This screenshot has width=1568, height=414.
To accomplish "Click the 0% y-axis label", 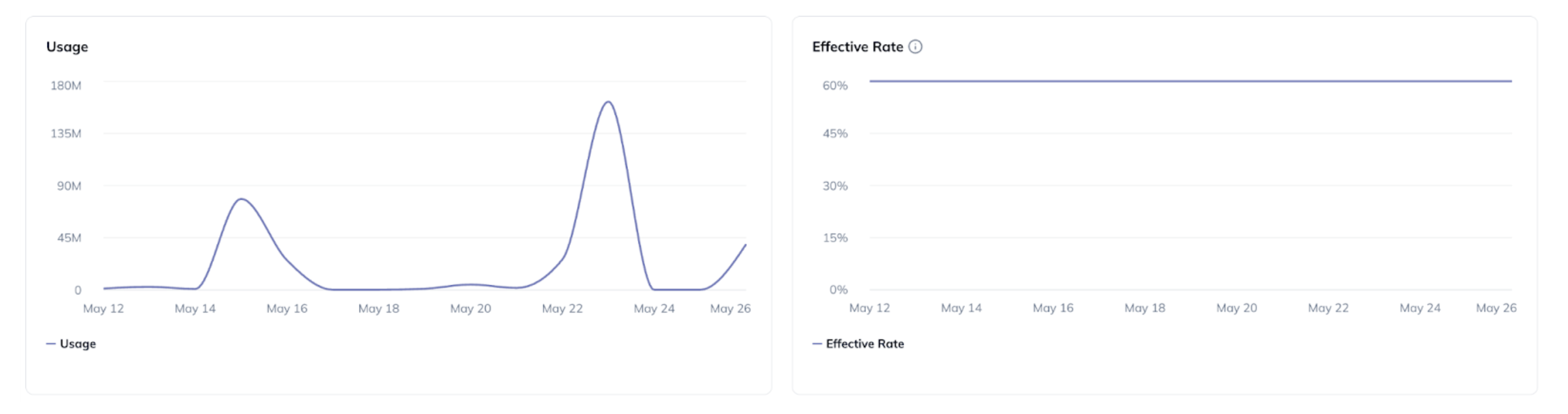I will point(838,290).
